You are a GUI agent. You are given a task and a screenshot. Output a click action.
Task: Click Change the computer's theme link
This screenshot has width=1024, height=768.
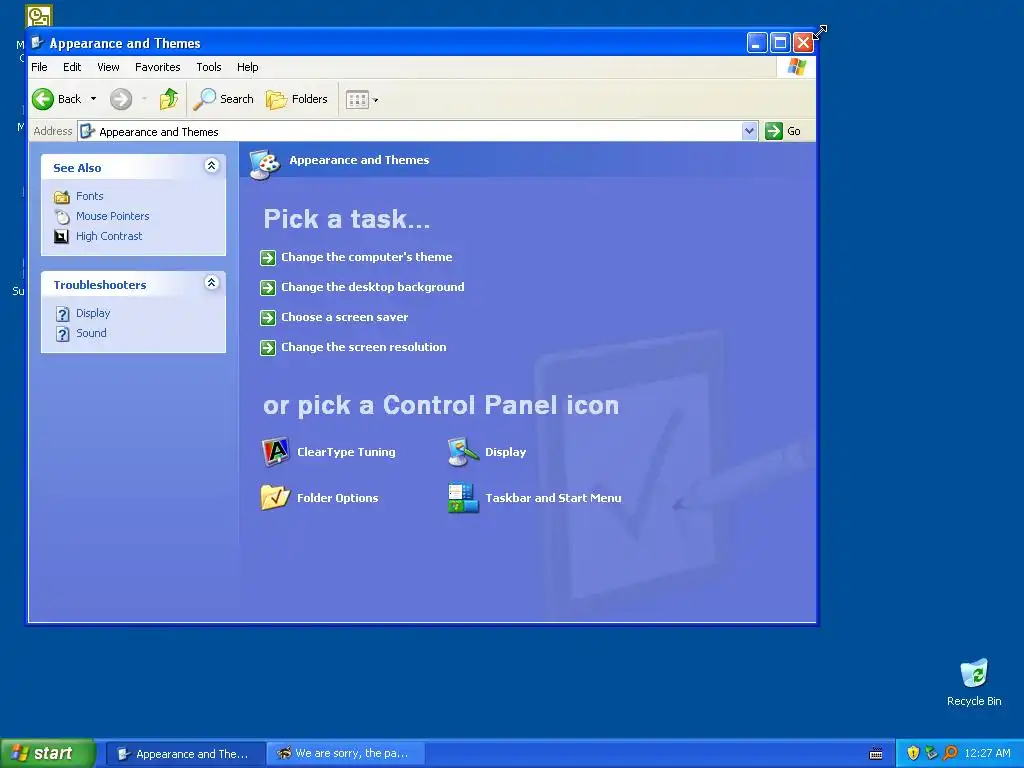click(366, 257)
